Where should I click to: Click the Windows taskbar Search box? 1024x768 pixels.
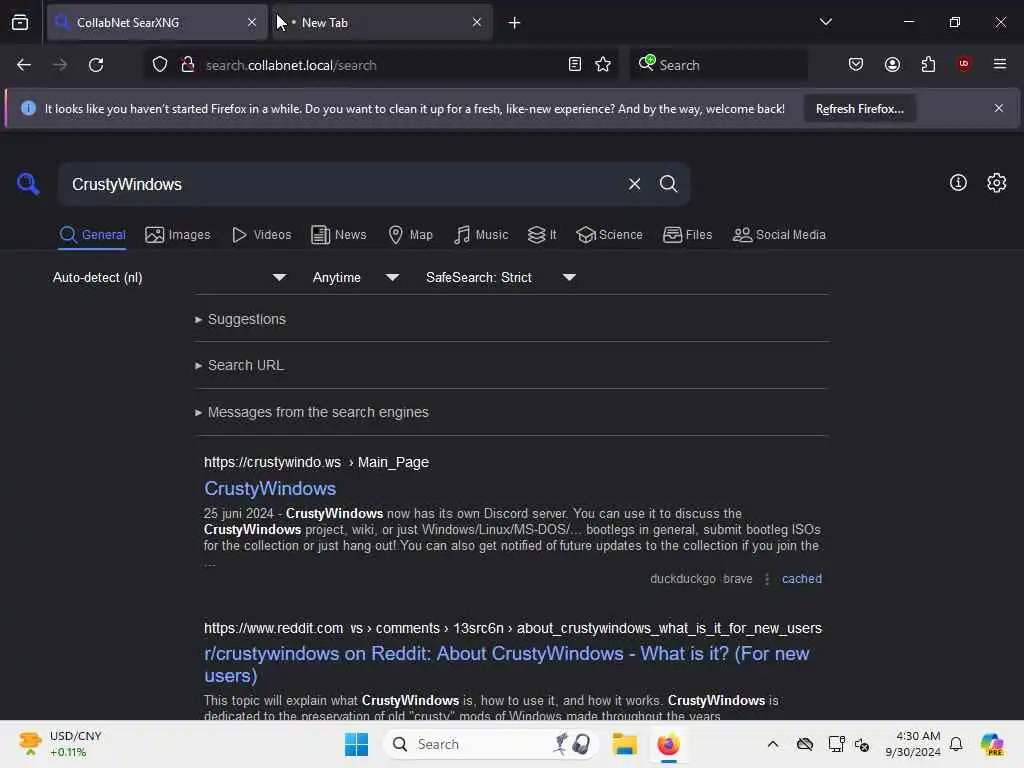tap(490, 744)
